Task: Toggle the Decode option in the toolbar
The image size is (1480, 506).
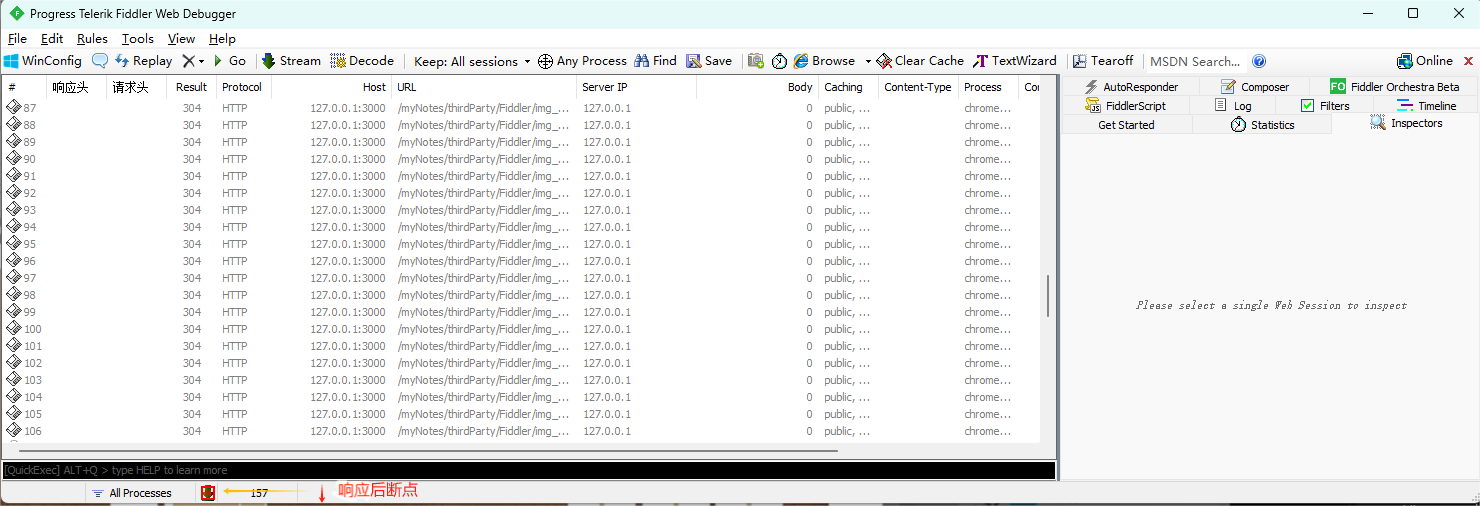Action: (x=362, y=61)
